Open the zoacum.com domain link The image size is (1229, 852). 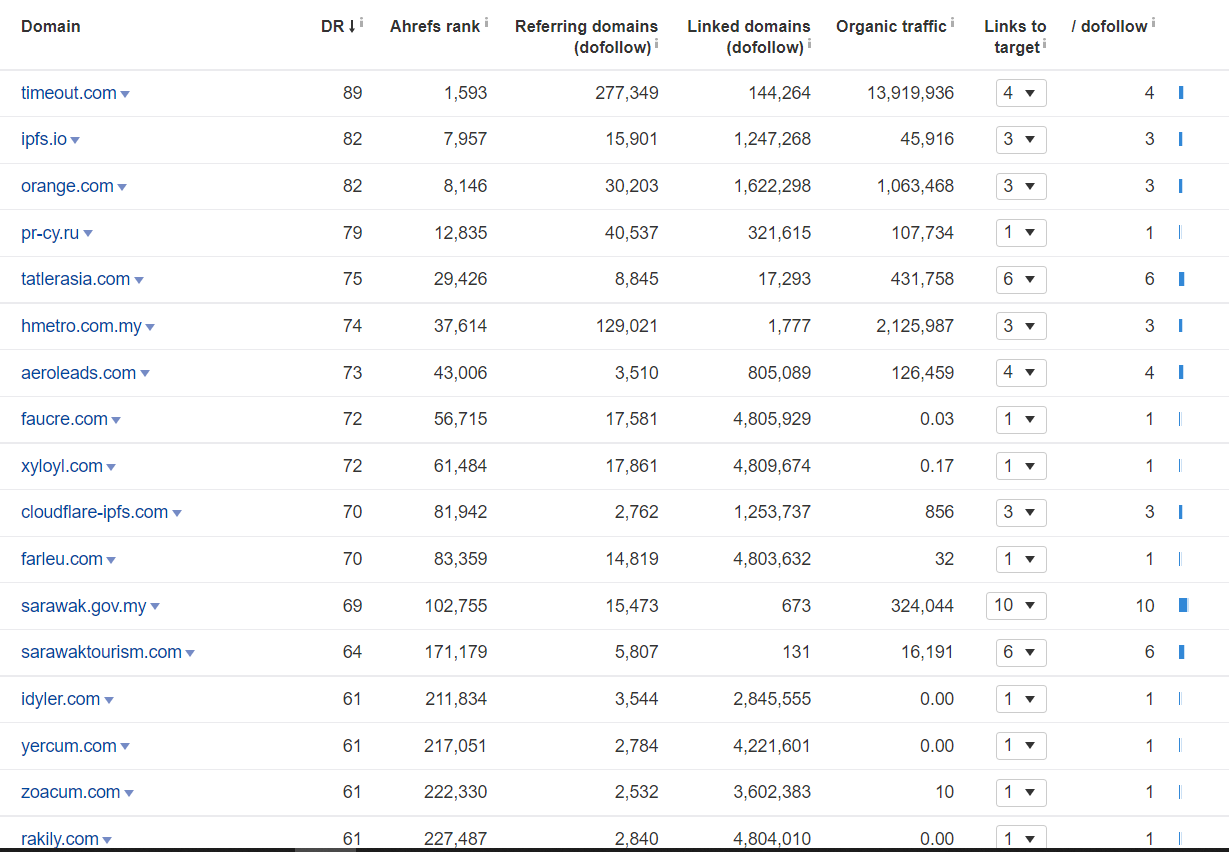tap(71, 792)
